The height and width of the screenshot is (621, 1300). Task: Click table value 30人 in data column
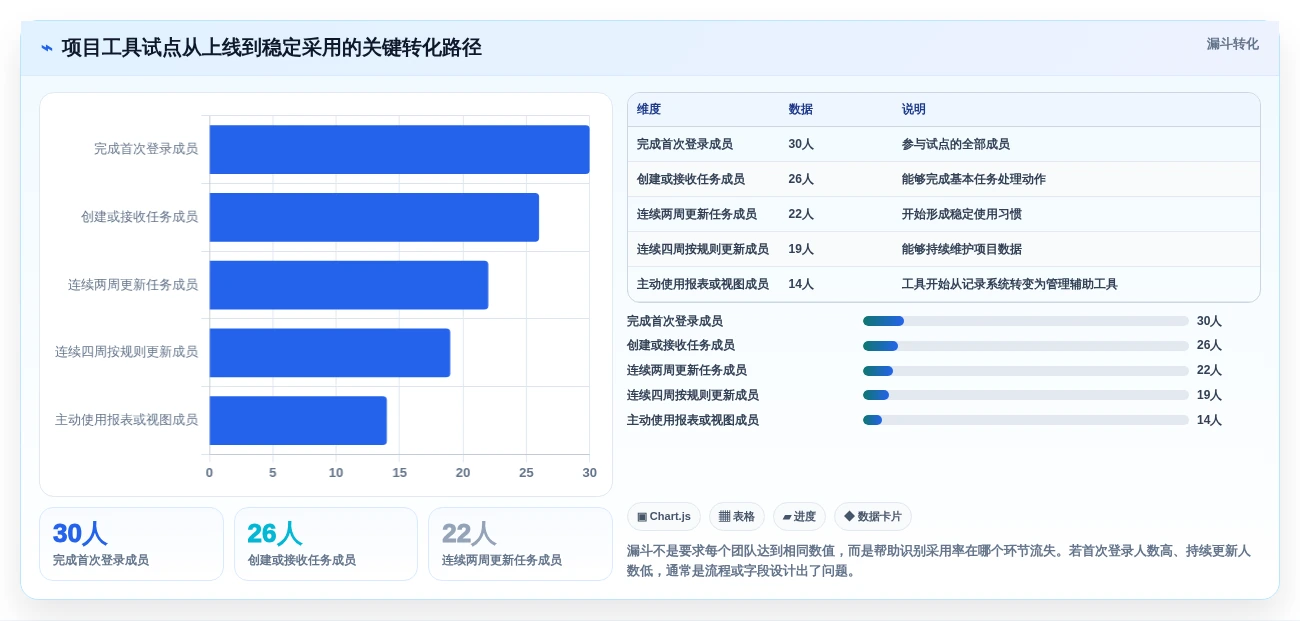pyautogui.click(x=801, y=144)
